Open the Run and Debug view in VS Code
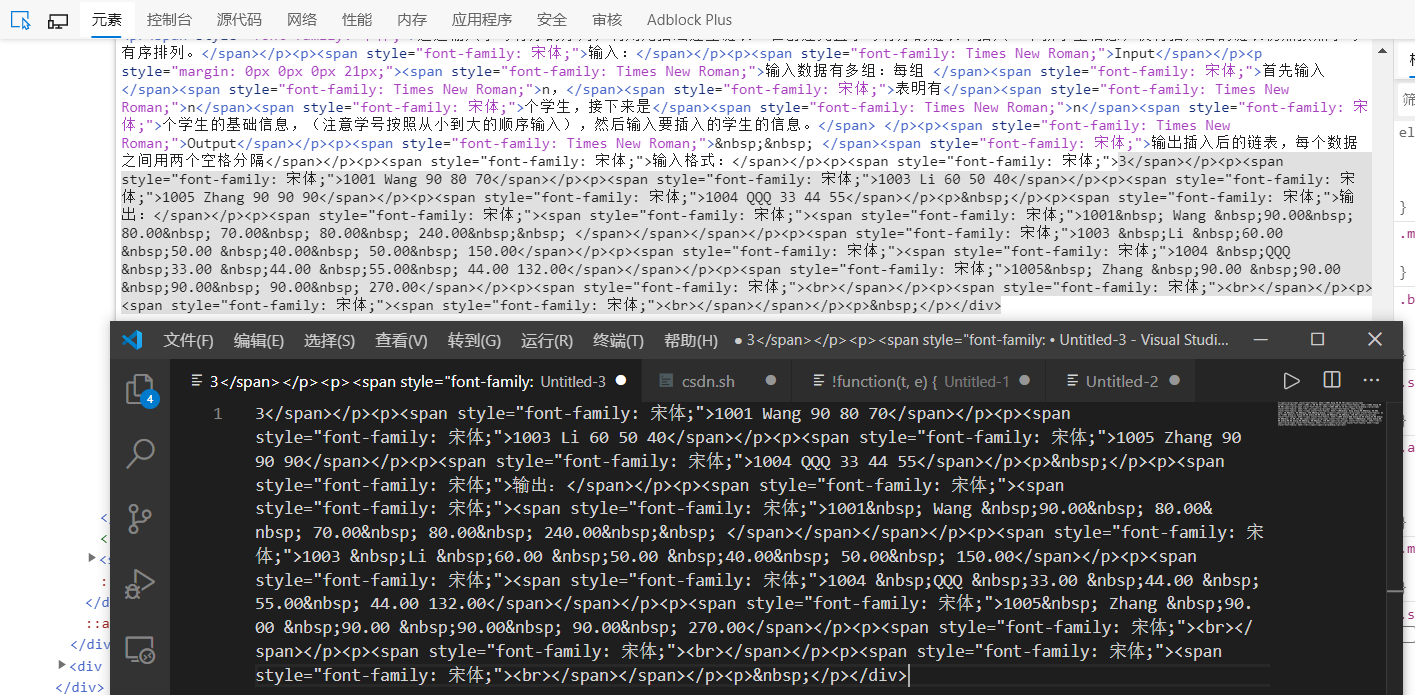 (x=141, y=584)
